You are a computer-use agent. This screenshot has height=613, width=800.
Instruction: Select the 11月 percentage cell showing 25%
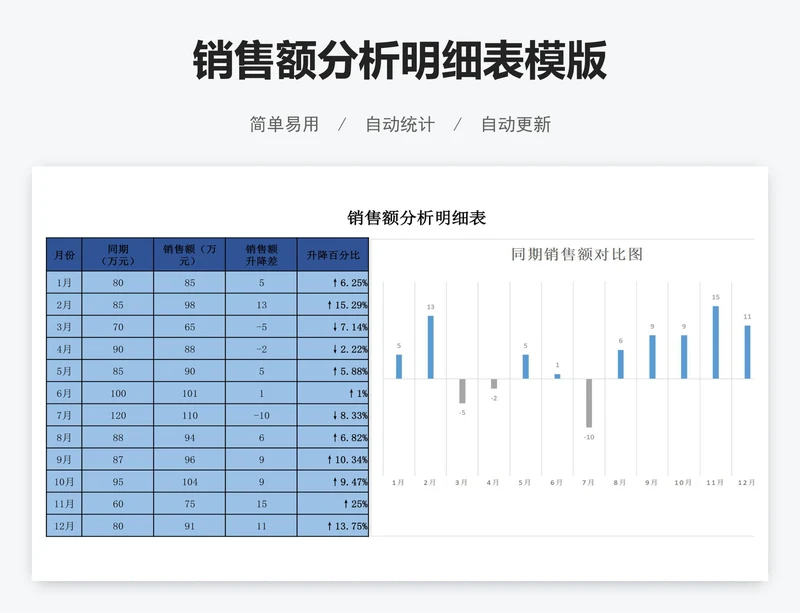tap(333, 504)
